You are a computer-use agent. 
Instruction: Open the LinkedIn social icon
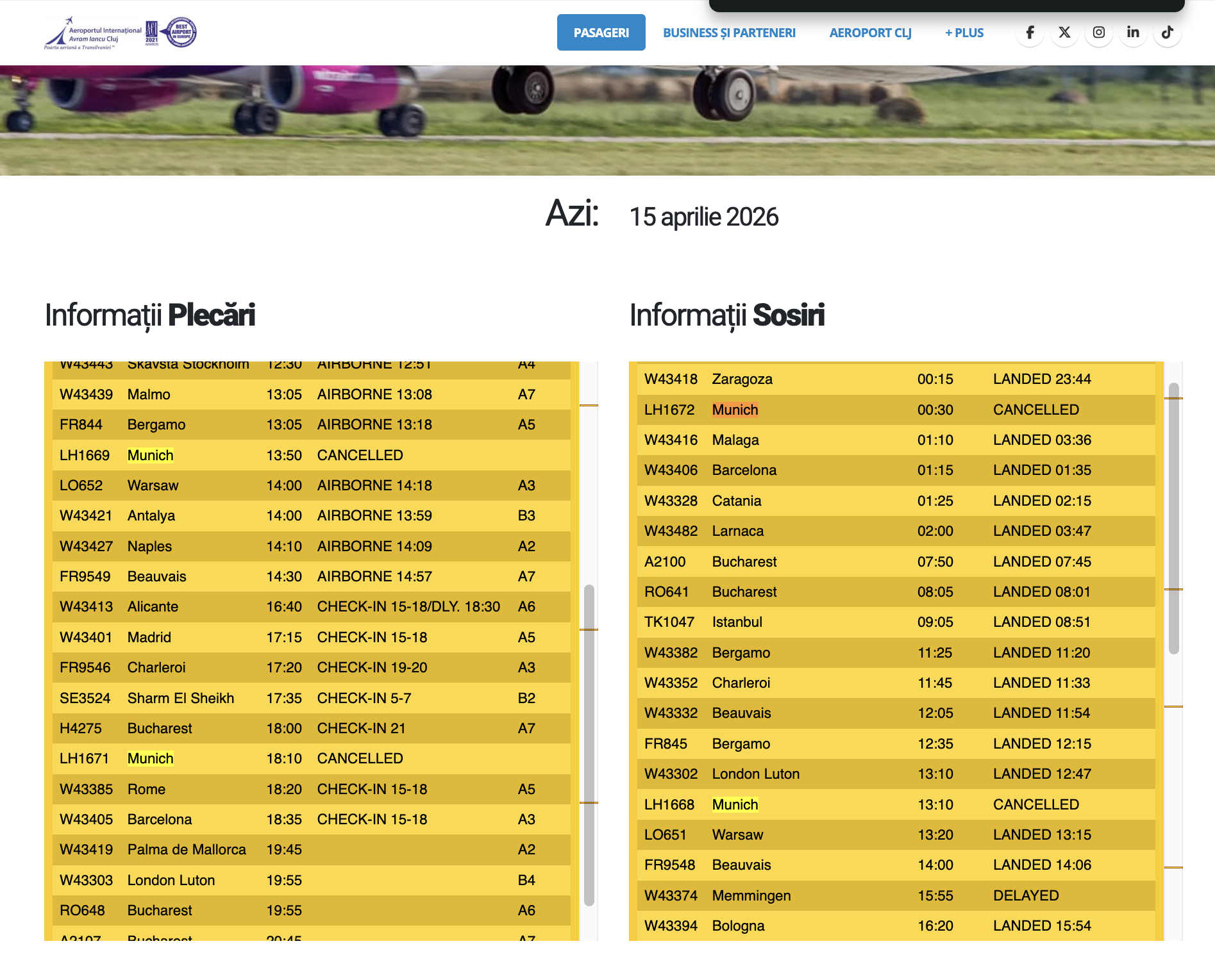tap(1133, 33)
